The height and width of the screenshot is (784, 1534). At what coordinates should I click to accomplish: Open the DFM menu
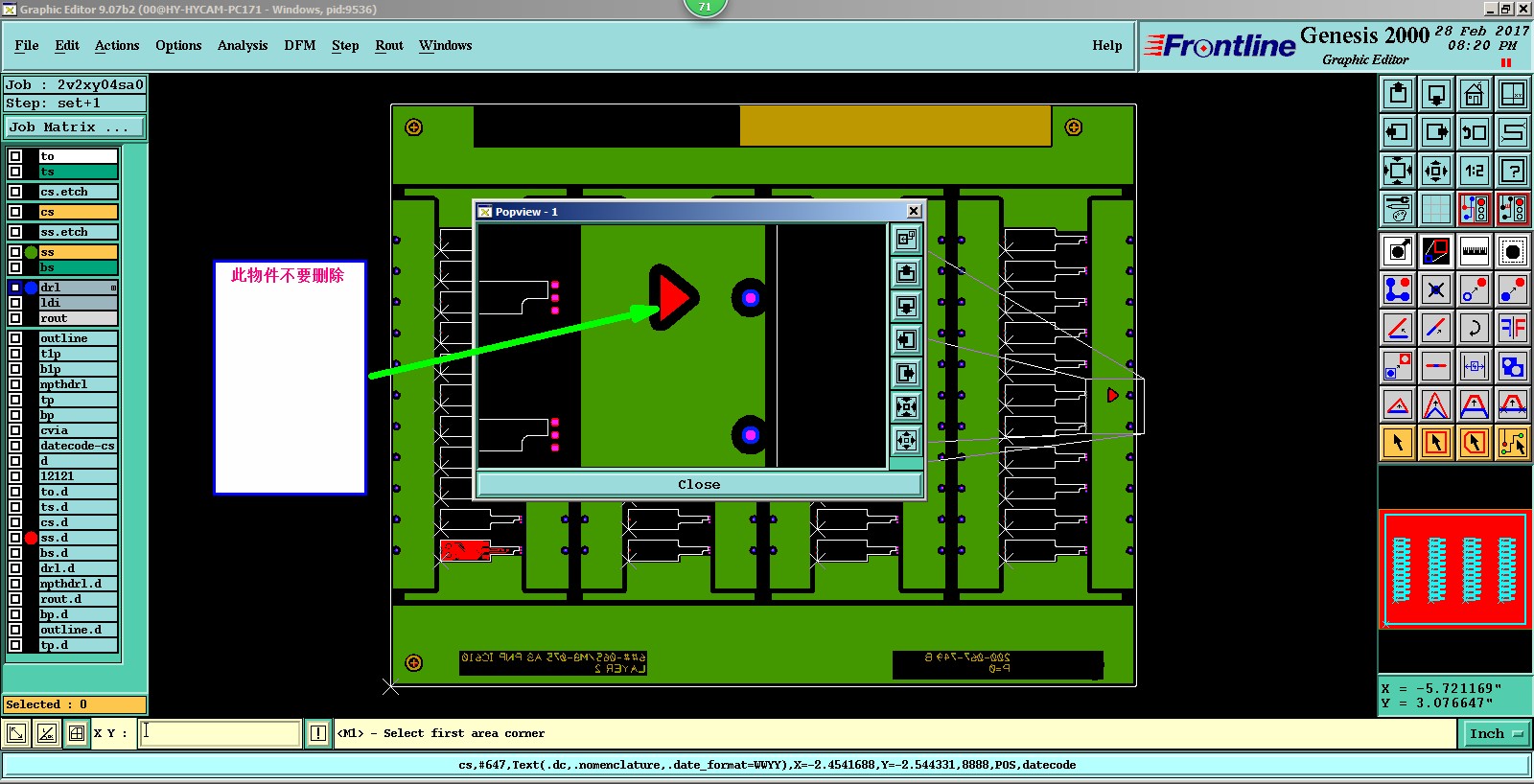pos(300,45)
